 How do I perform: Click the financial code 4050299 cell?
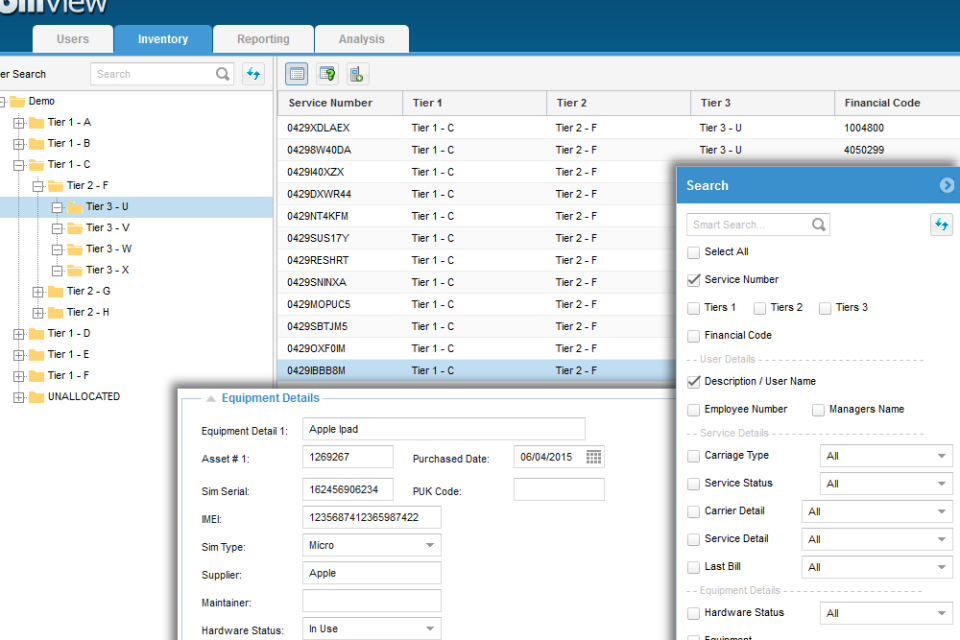pyautogui.click(x=864, y=150)
